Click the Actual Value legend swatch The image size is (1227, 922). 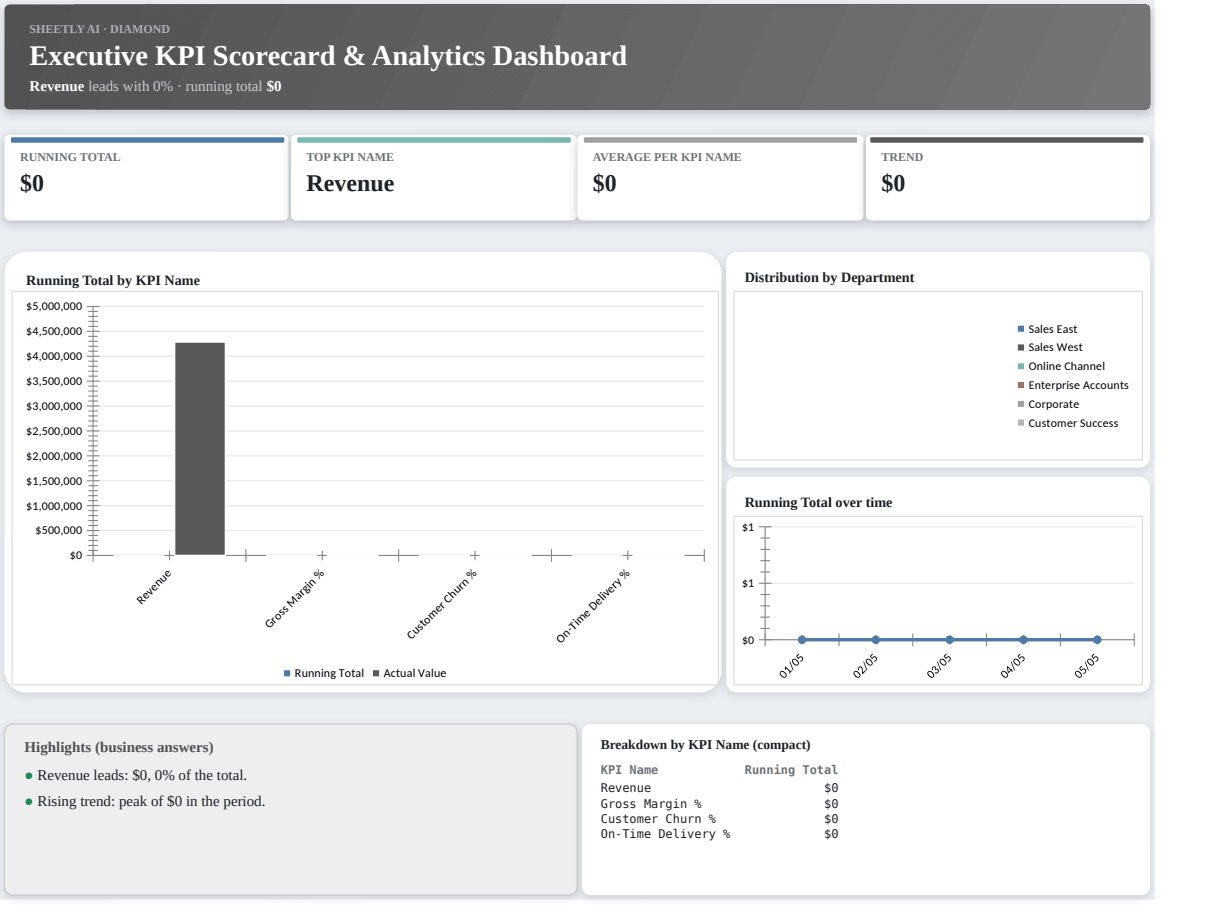coord(377,673)
